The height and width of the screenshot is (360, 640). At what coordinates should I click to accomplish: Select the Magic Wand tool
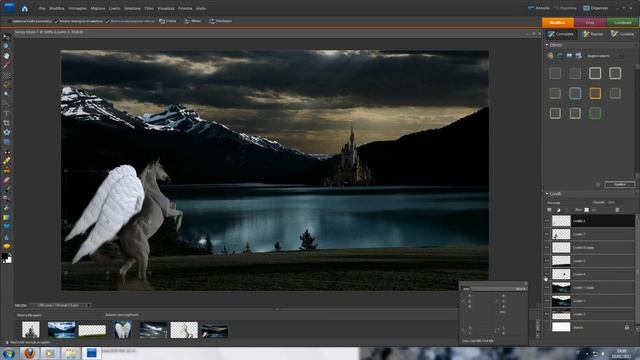coord(7,94)
